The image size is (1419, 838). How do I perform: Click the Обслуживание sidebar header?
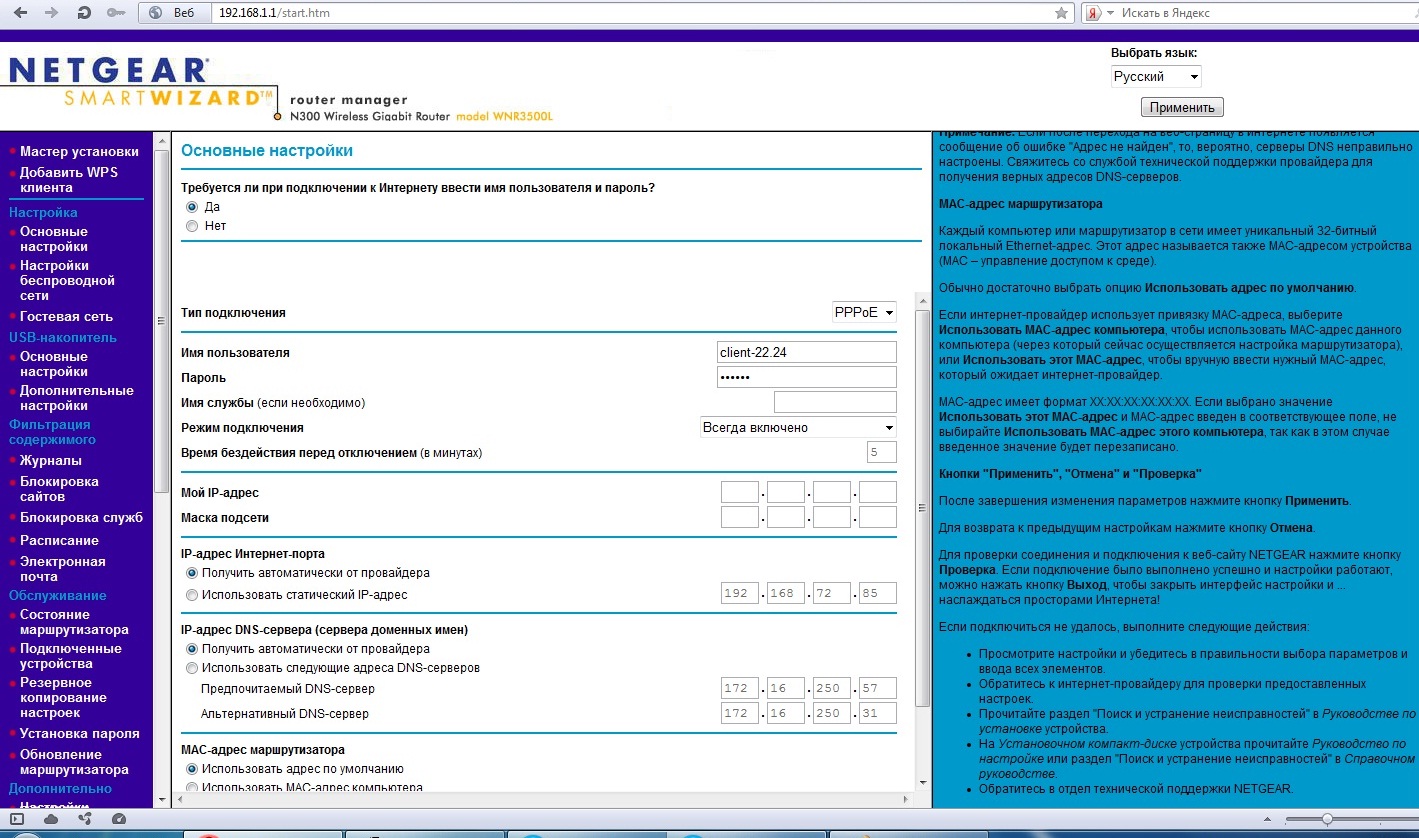coord(57,595)
